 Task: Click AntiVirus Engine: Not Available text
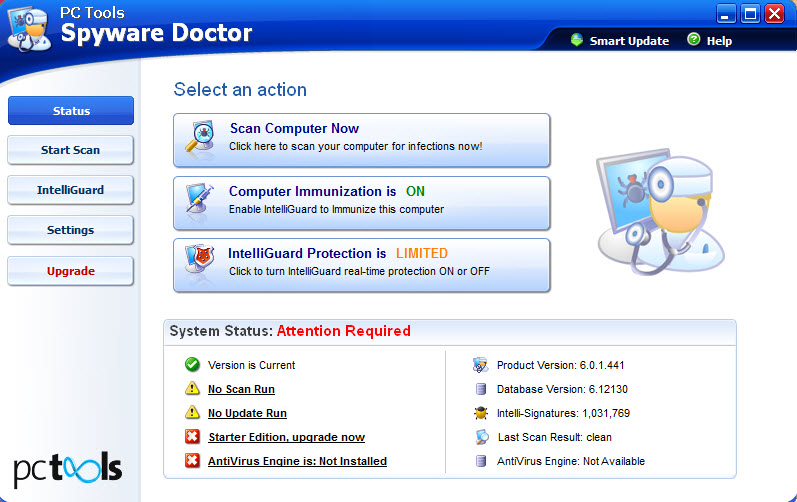571,461
